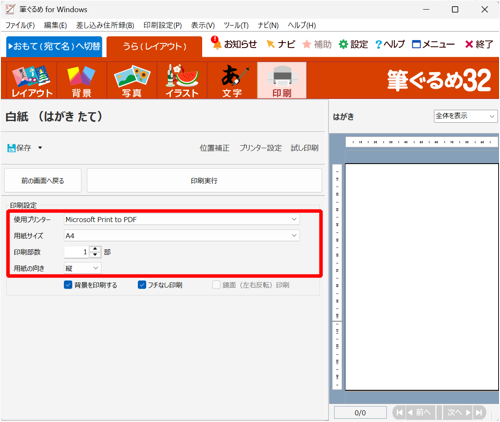
Task: Open the 表示(V) menu
Action: (x=203, y=25)
